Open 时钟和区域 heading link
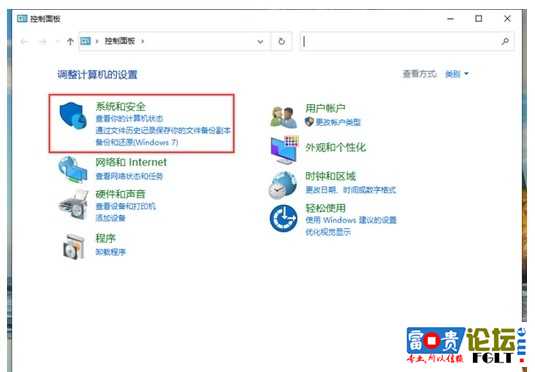 [x=330, y=176]
